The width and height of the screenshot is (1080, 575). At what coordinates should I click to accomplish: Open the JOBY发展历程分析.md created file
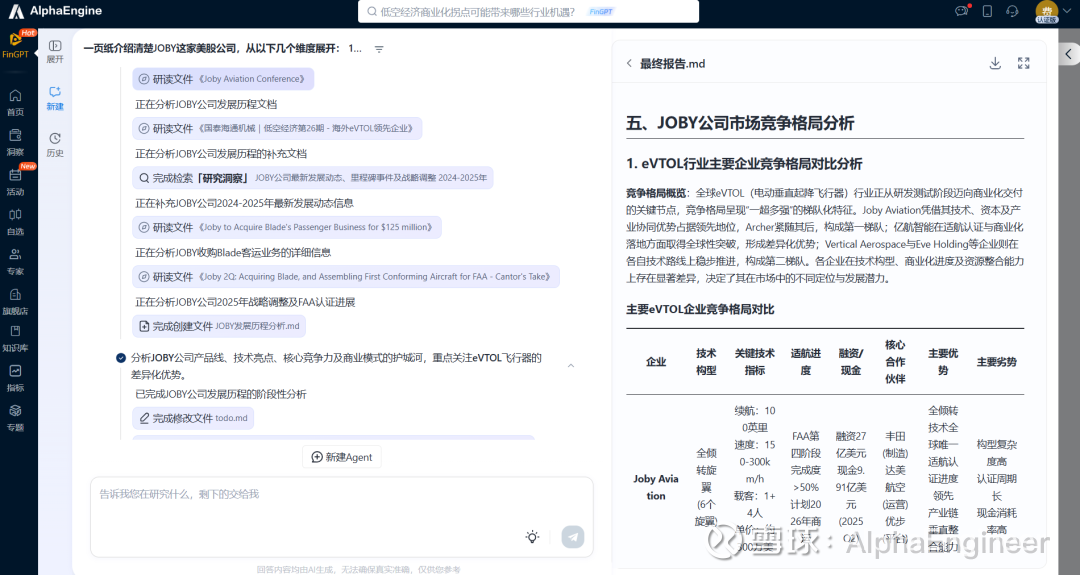tap(220, 326)
